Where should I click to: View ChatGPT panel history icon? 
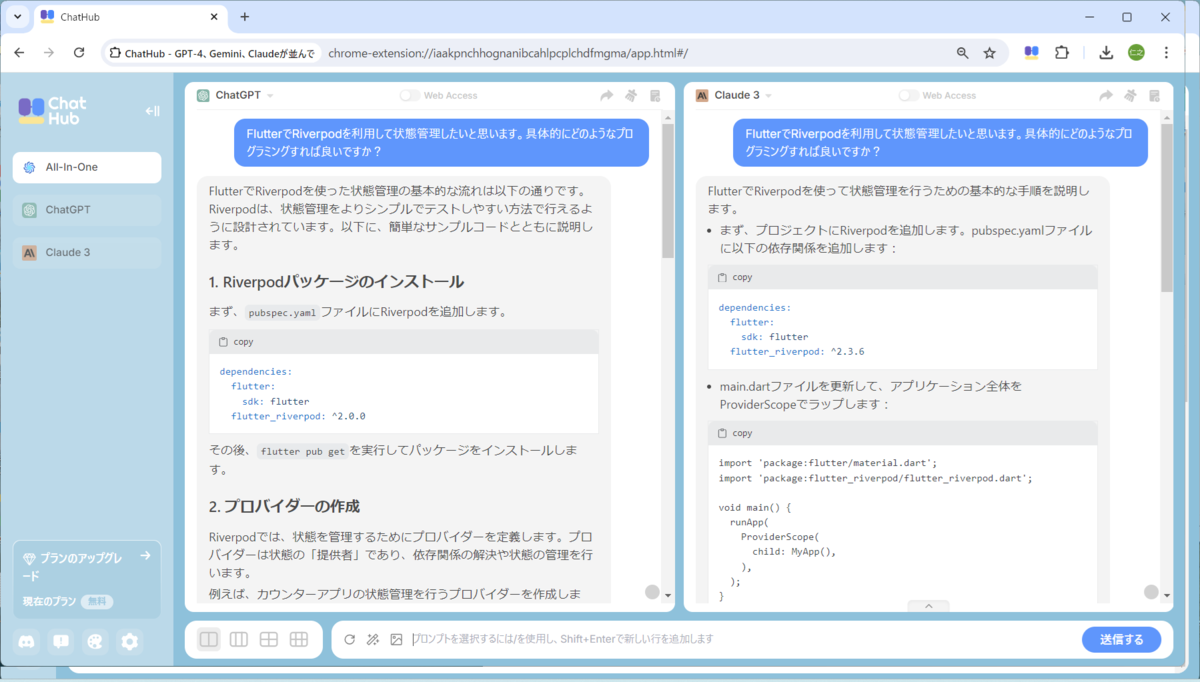click(655, 95)
